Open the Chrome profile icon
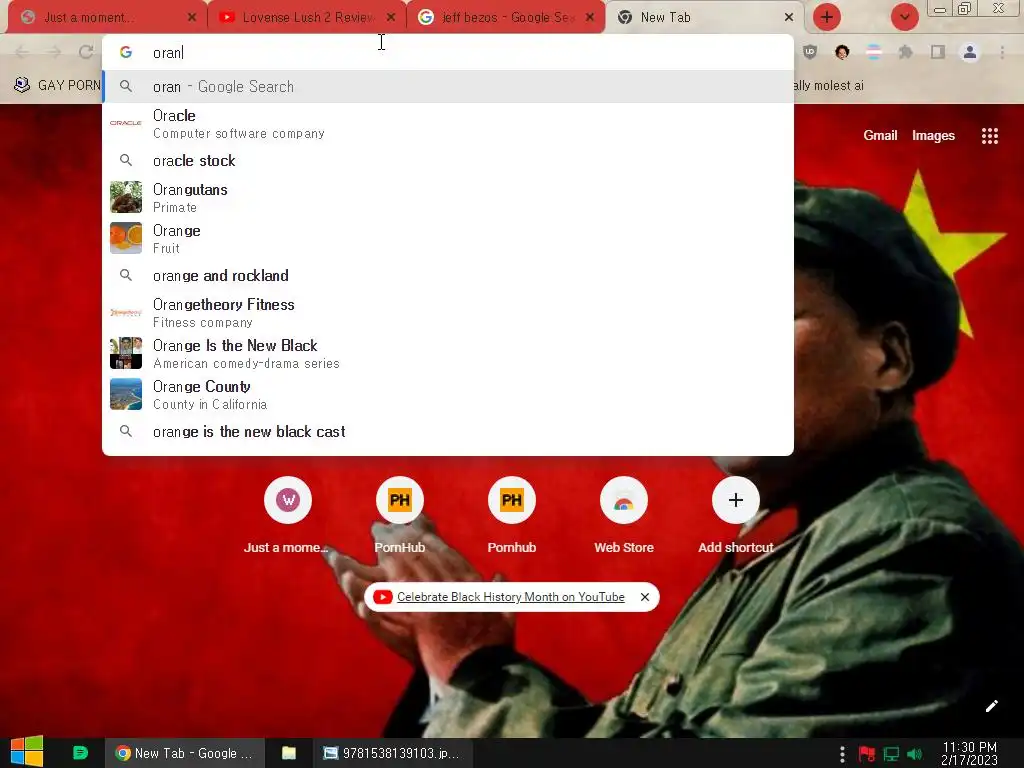 point(970,52)
